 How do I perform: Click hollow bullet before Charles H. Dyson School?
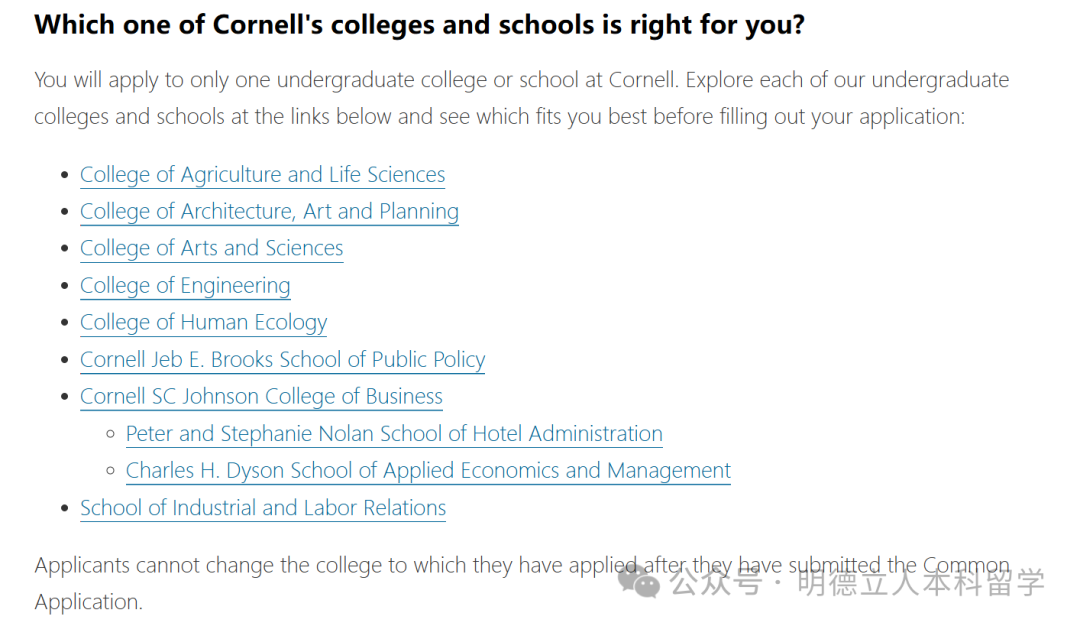pyautogui.click(x=110, y=471)
